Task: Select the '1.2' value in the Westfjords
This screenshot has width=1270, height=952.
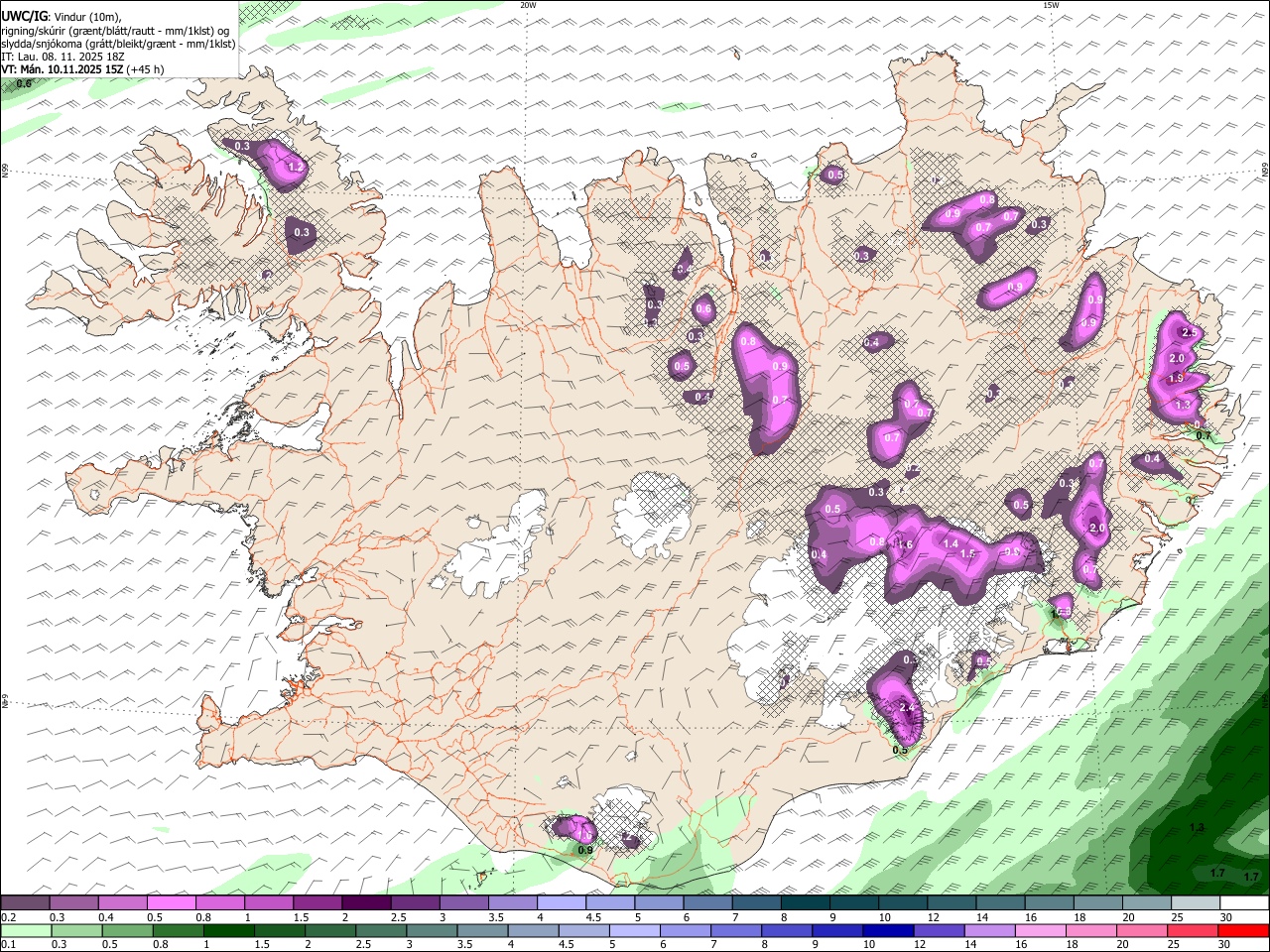Action: (295, 168)
